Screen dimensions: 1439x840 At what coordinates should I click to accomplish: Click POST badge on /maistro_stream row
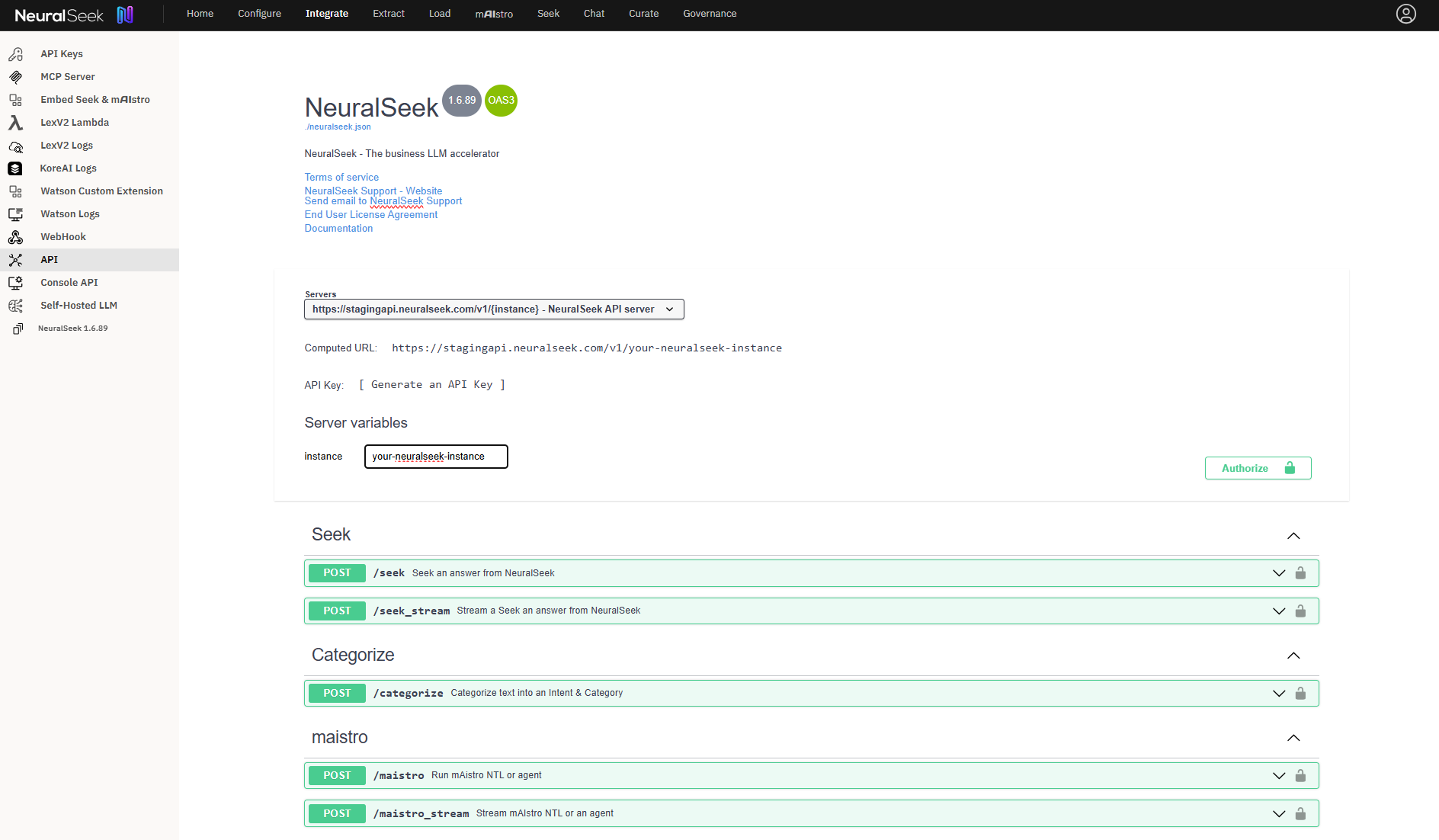[337, 814]
